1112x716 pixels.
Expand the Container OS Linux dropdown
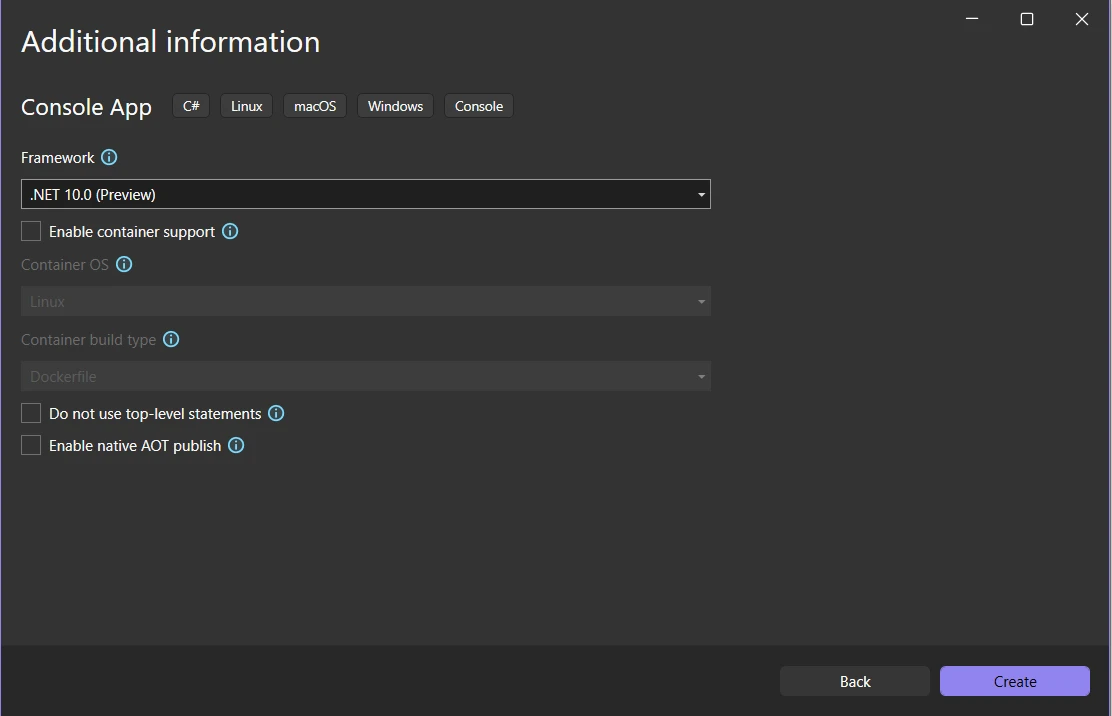pyautogui.click(x=365, y=302)
